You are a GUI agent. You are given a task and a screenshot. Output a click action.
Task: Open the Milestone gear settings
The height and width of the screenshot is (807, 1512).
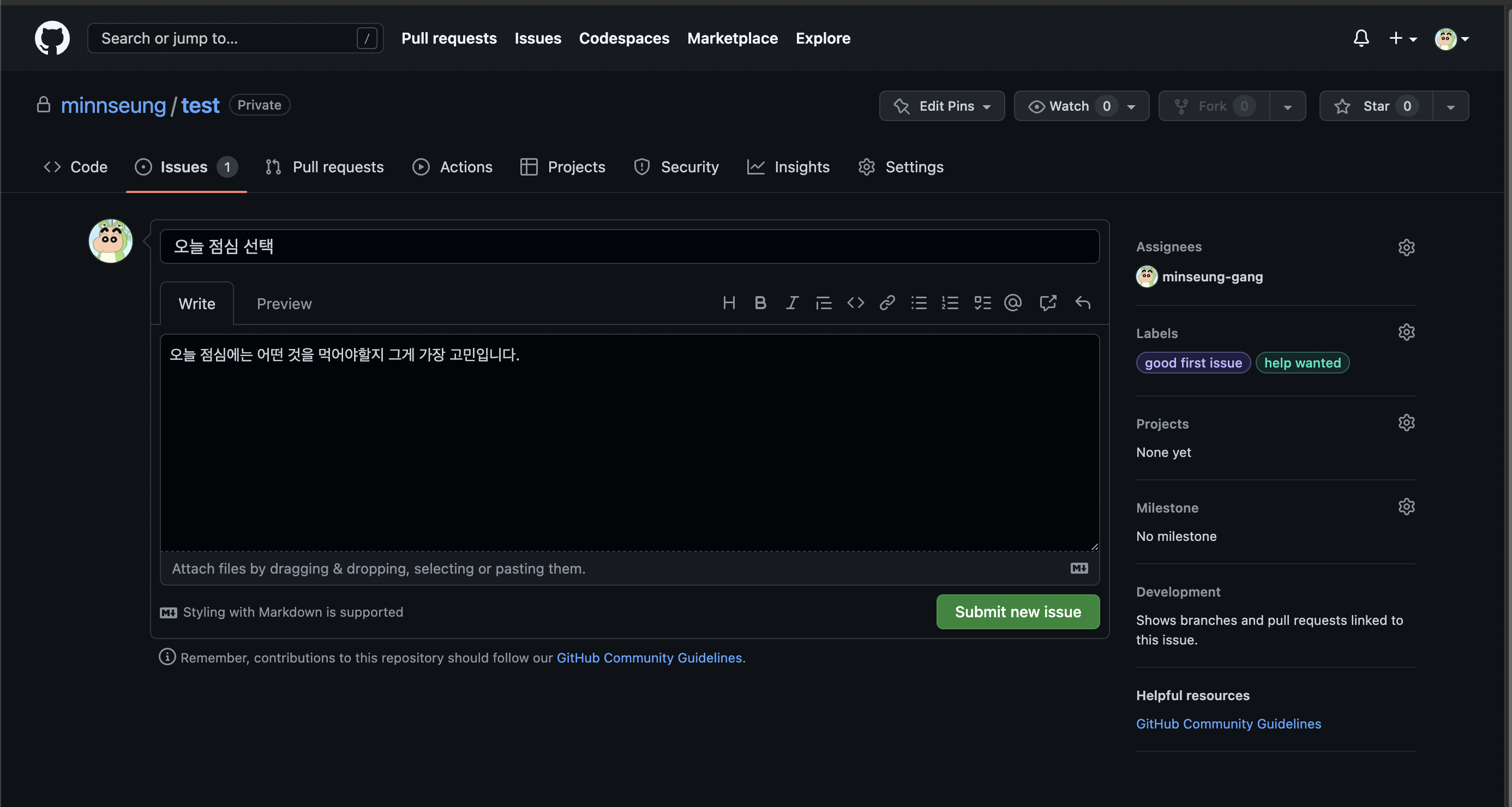(x=1406, y=507)
